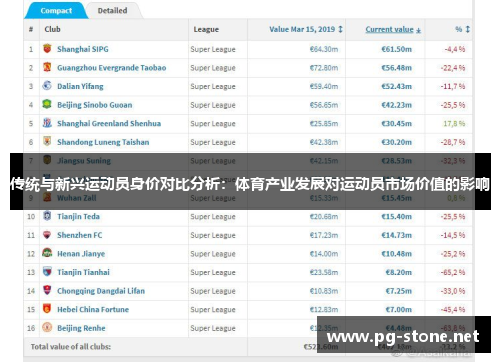Open the Beijing Renhe club link
This screenshot has height=362, width=500.
coord(81,328)
